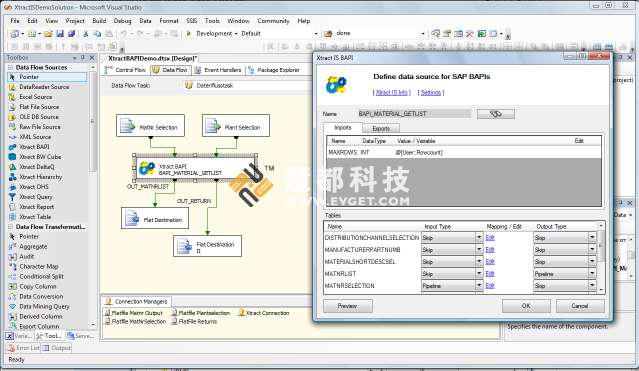
Task: Click Plant Selection source node
Action: 236,126
